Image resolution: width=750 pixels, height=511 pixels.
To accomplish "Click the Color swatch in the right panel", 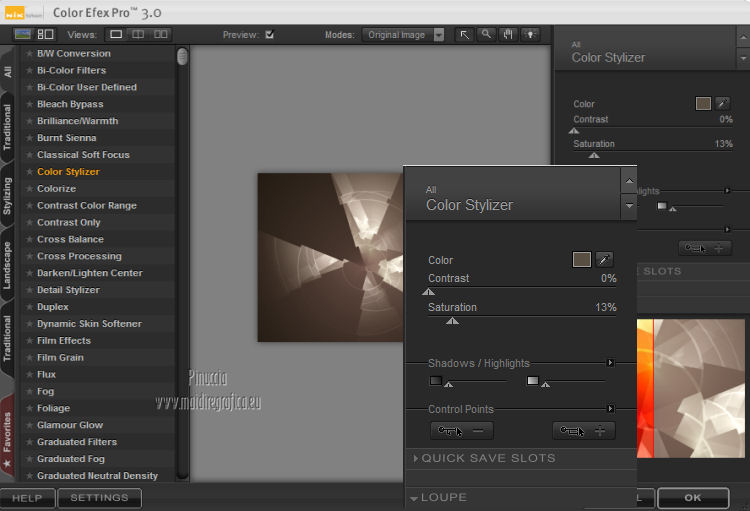I will point(703,103).
